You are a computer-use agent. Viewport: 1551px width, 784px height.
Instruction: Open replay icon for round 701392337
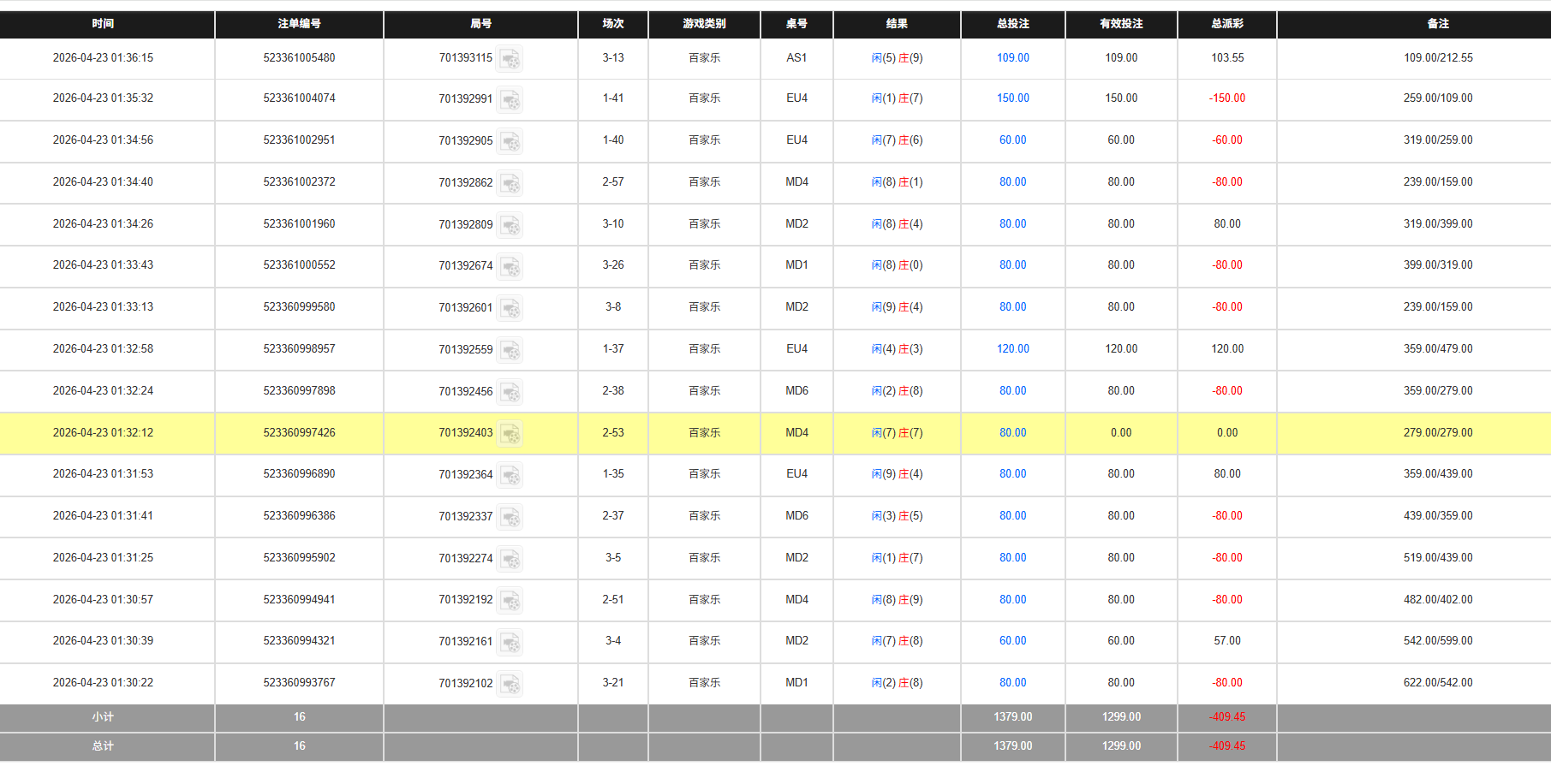pyautogui.click(x=510, y=517)
